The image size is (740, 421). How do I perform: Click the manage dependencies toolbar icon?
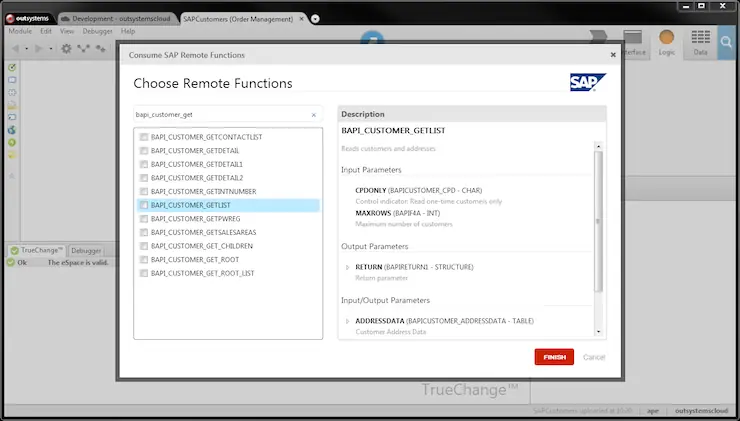[x=101, y=49]
